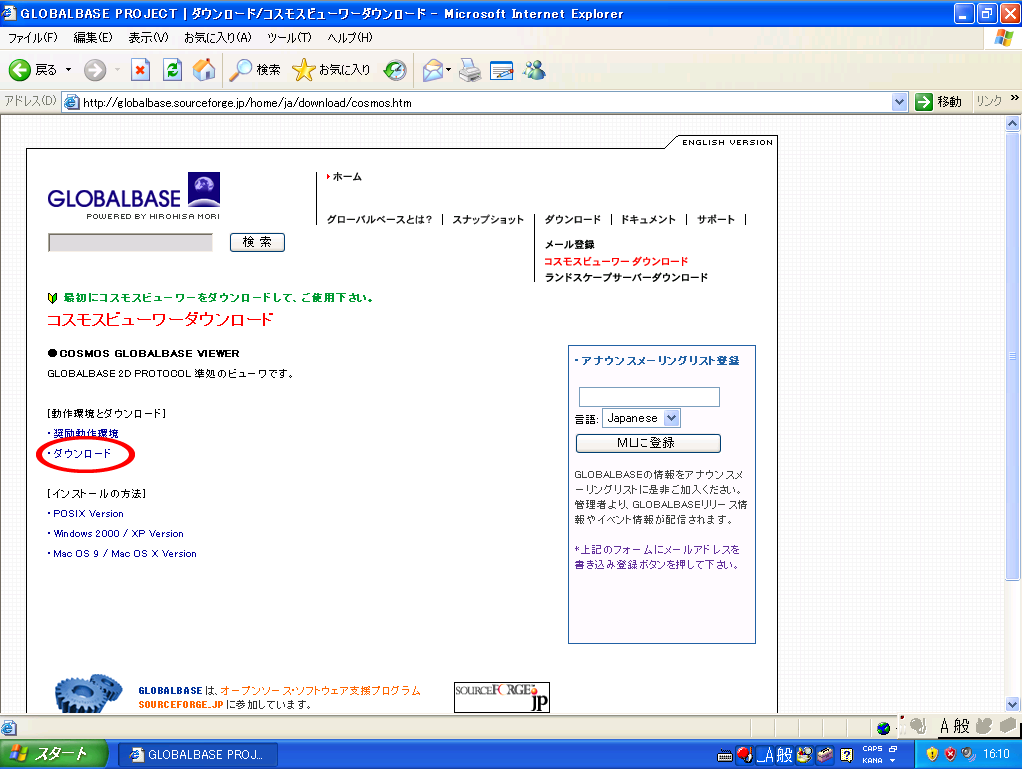
Task: Click the vertical scrollbar down arrow
Action: tap(1012, 704)
